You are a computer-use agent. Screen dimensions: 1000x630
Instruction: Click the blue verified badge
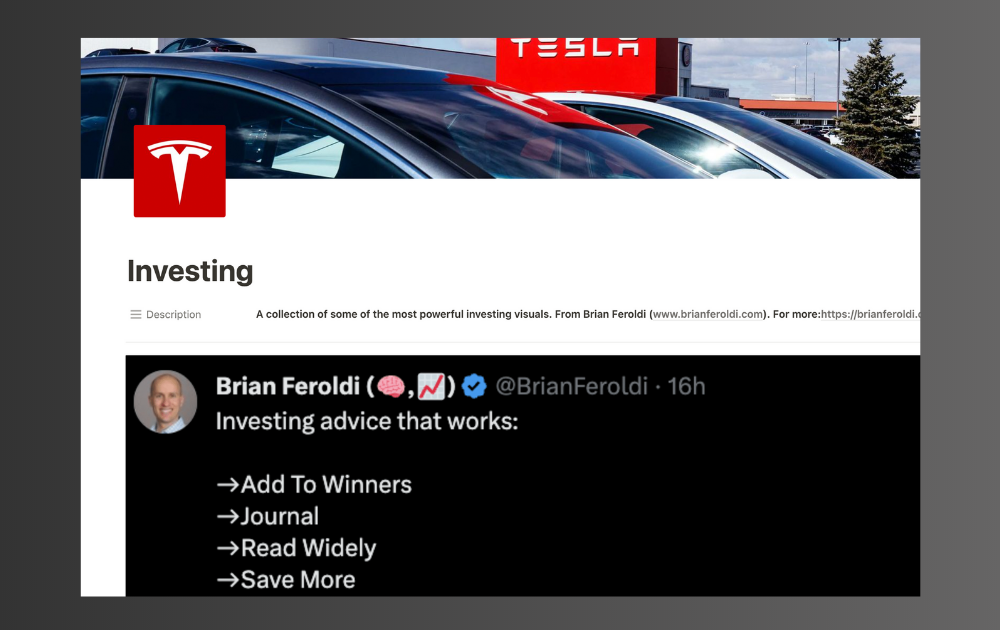[474, 386]
